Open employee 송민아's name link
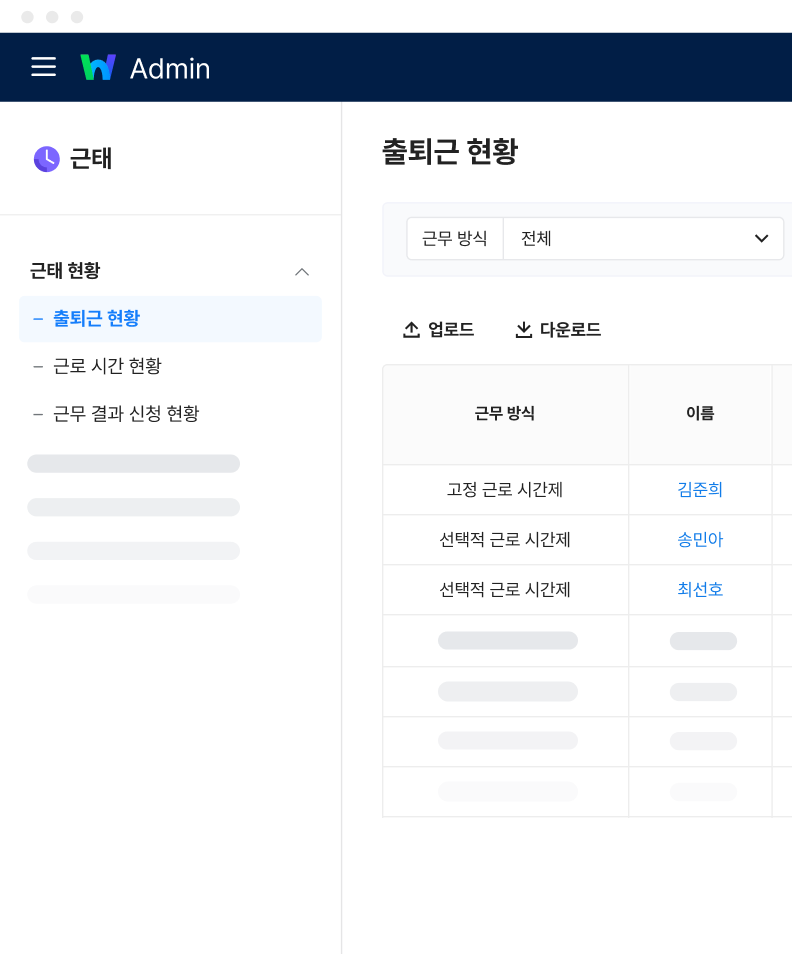Viewport: 792px width, 954px height. pyautogui.click(x=700, y=540)
